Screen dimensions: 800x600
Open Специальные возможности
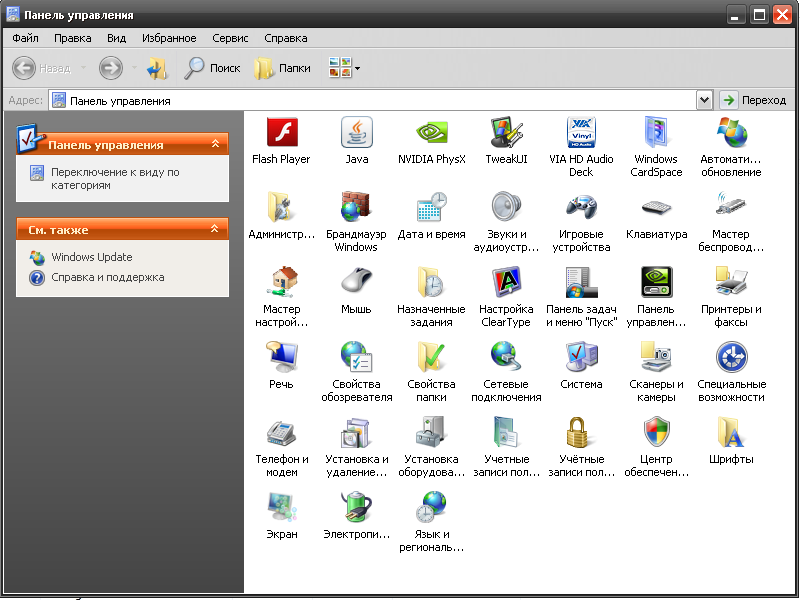[731, 372]
